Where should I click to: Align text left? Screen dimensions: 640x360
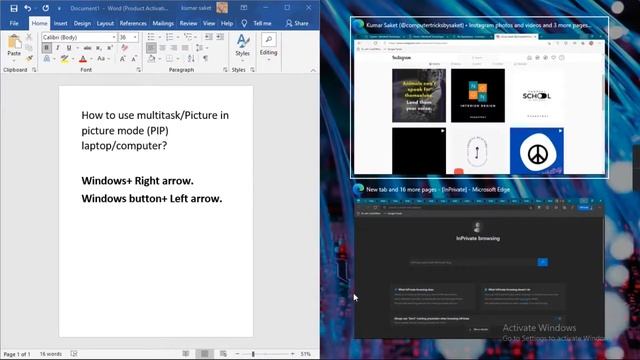pyautogui.click(x=151, y=48)
